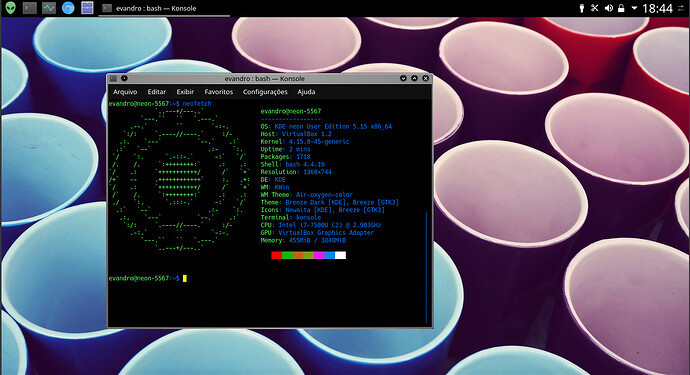
Task: Click the 'Theme: Breeze Dark [KDE]' line
Action: (330, 202)
